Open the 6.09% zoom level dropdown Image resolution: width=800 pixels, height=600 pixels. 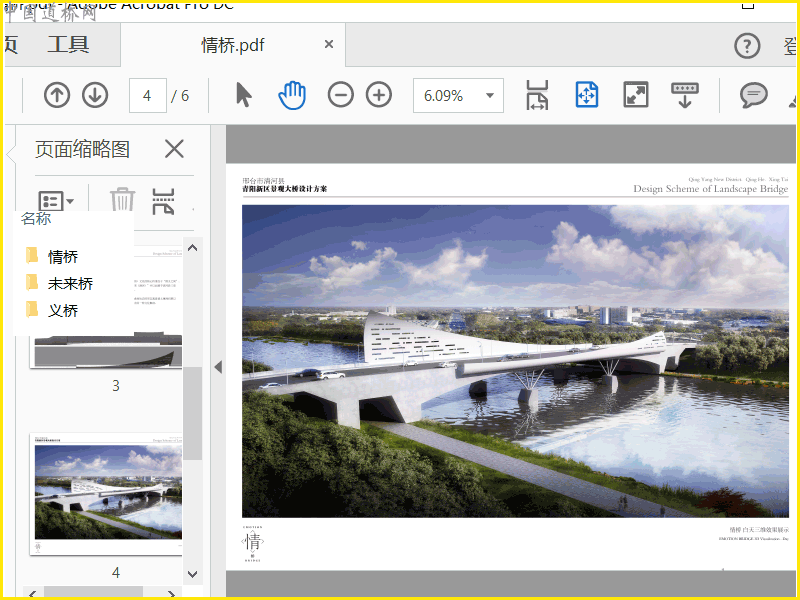(x=490, y=96)
